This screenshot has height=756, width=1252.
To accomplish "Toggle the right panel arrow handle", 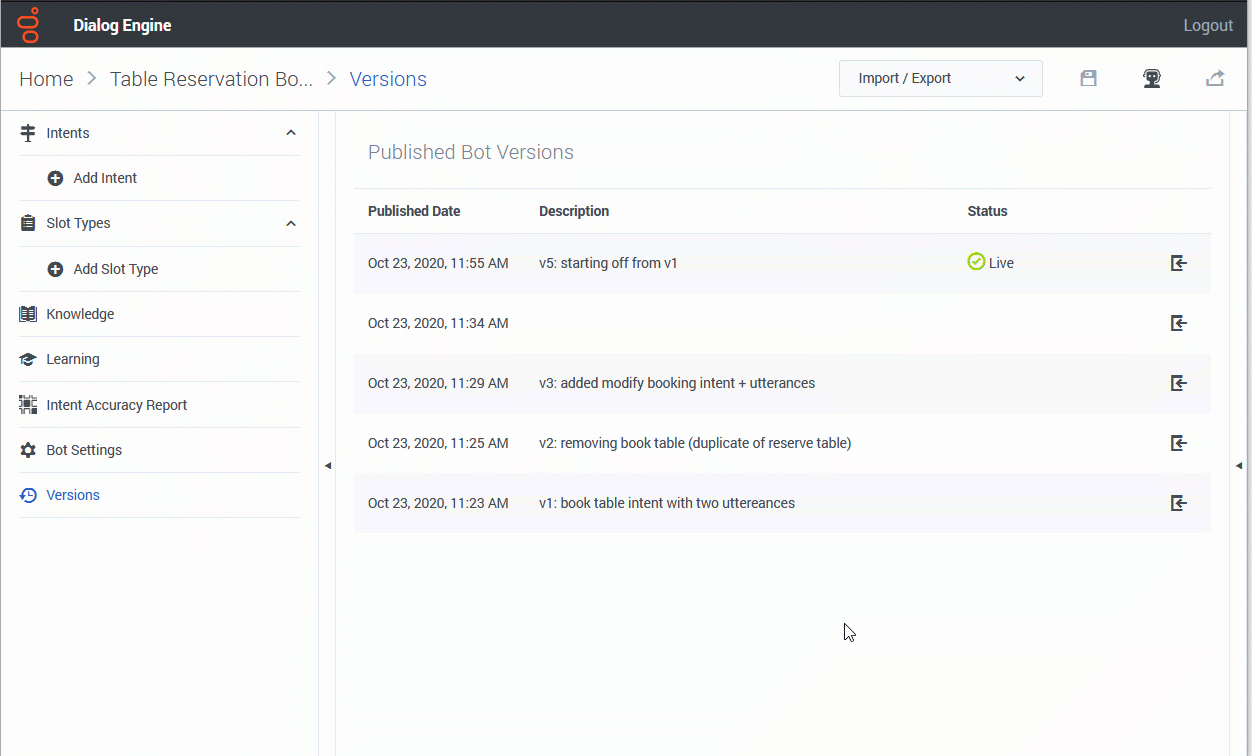I will pos(1239,465).
